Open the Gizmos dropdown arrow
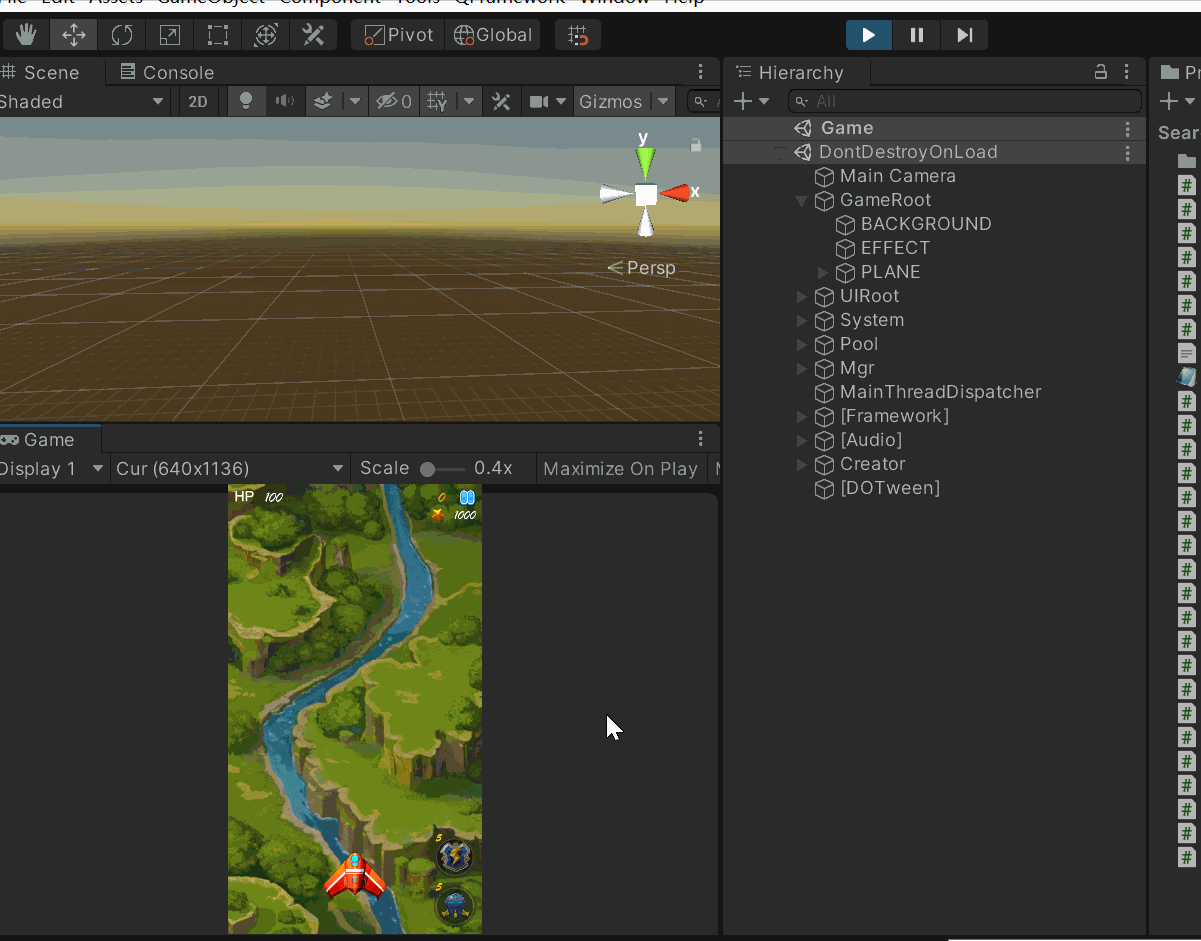The image size is (1201, 941). (663, 101)
